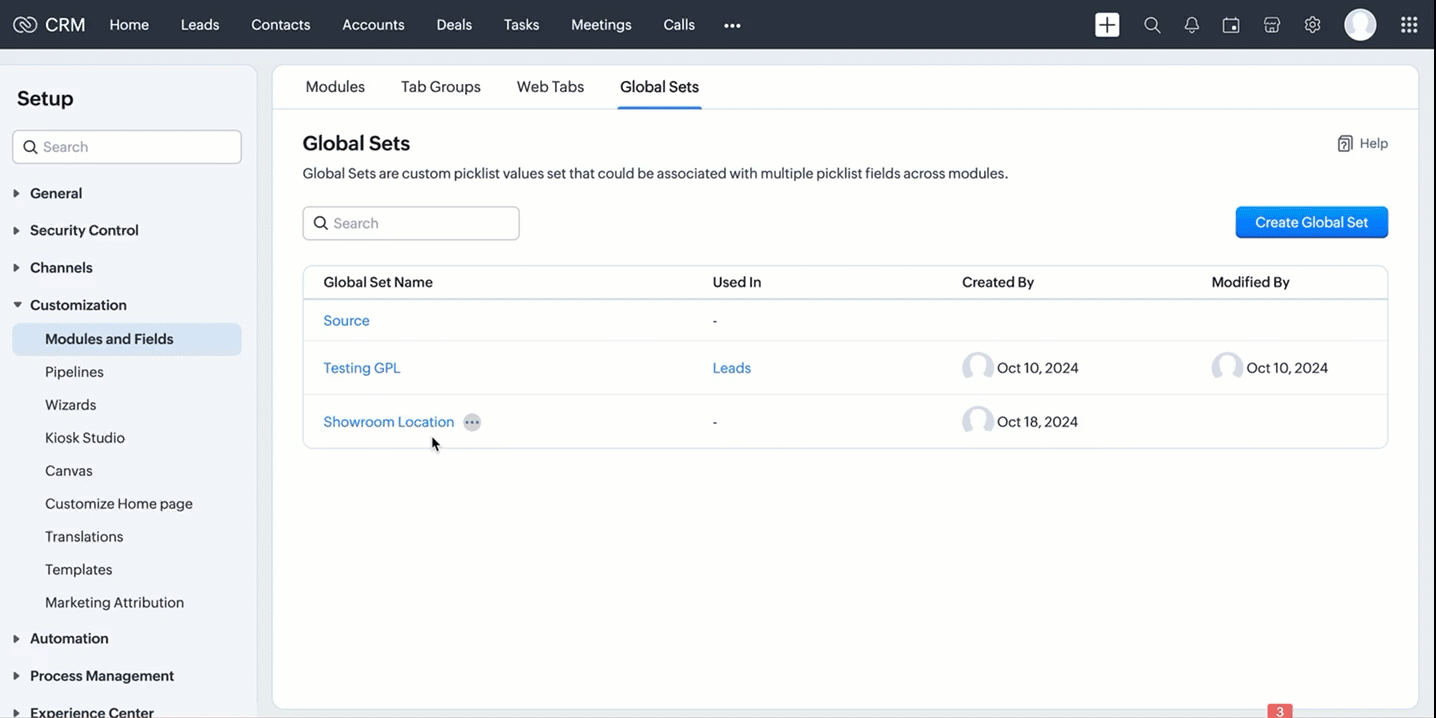Open the calendar icon in top bar

click(1231, 25)
